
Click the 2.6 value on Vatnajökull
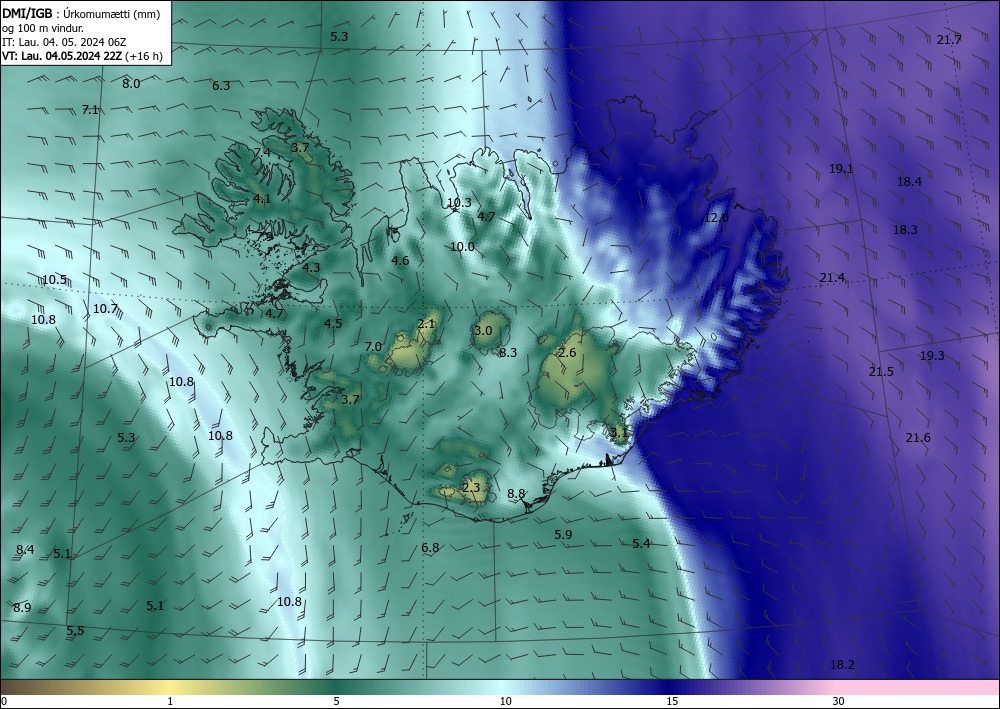[568, 353]
